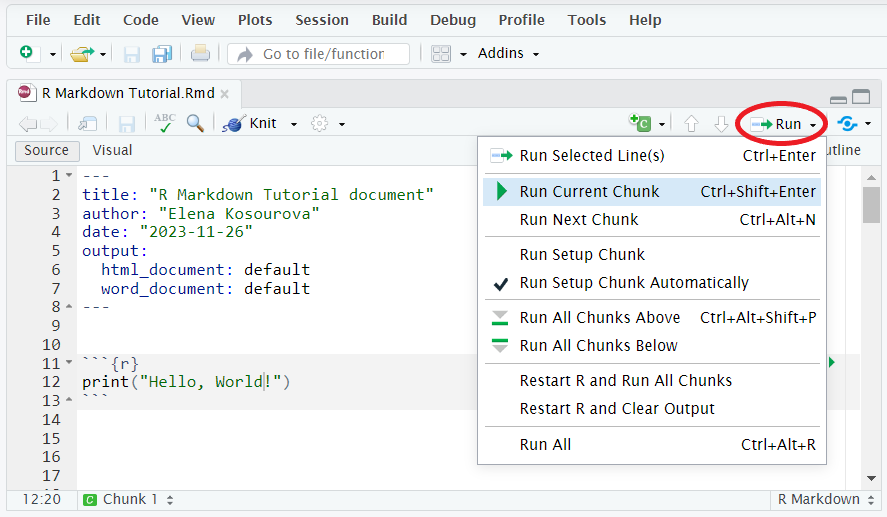The height and width of the screenshot is (517, 887).
Task: Open the Session menu
Action: tap(322, 20)
